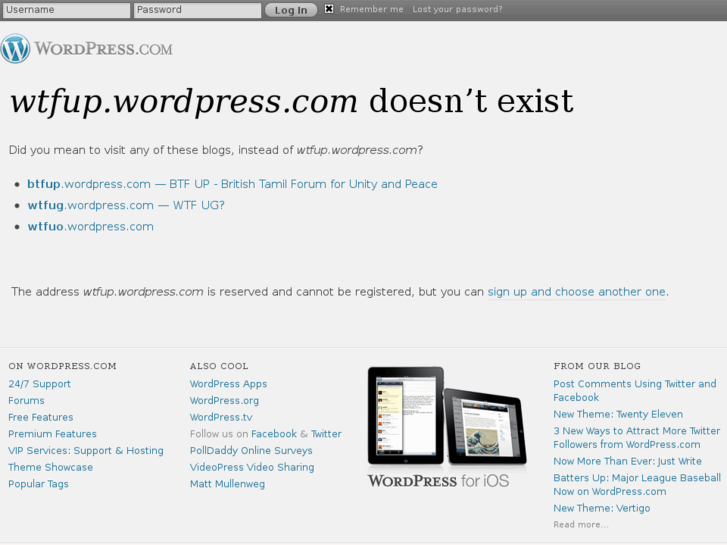Screen dimensions: 727x545
Task: Focus the Username input field
Action: [x=66, y=10]
